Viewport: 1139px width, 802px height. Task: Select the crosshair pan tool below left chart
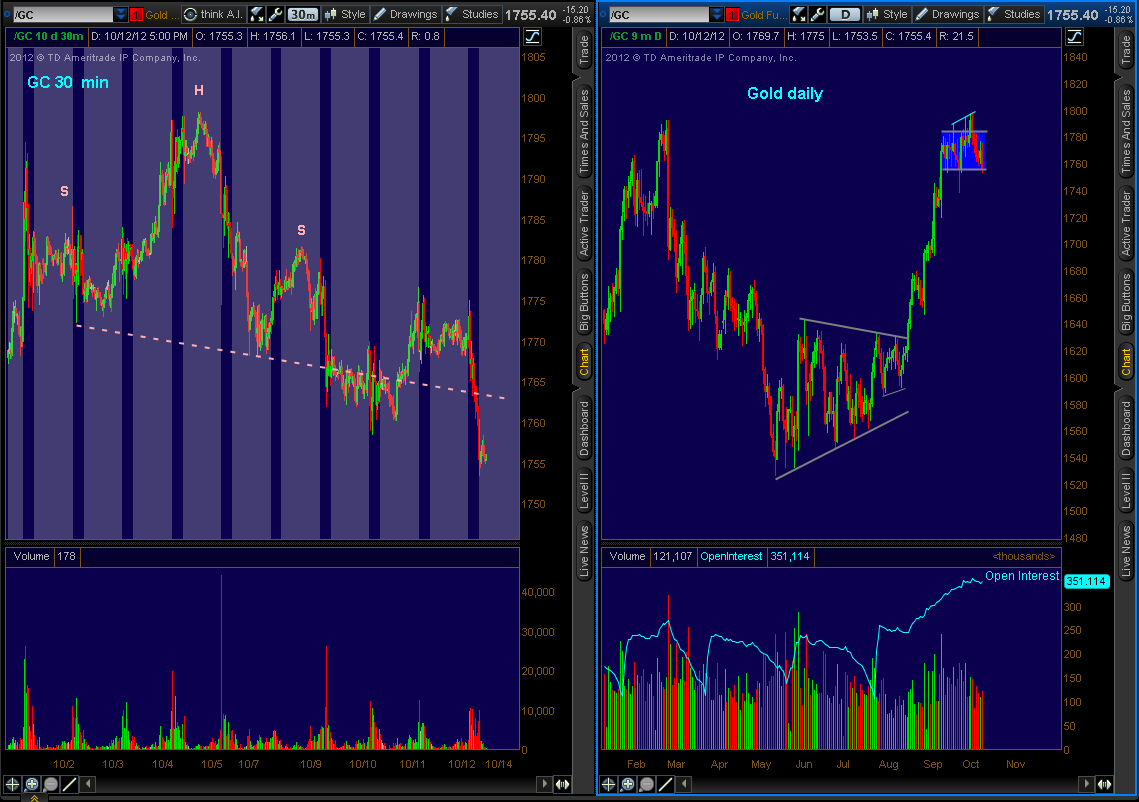click(12, 785)
